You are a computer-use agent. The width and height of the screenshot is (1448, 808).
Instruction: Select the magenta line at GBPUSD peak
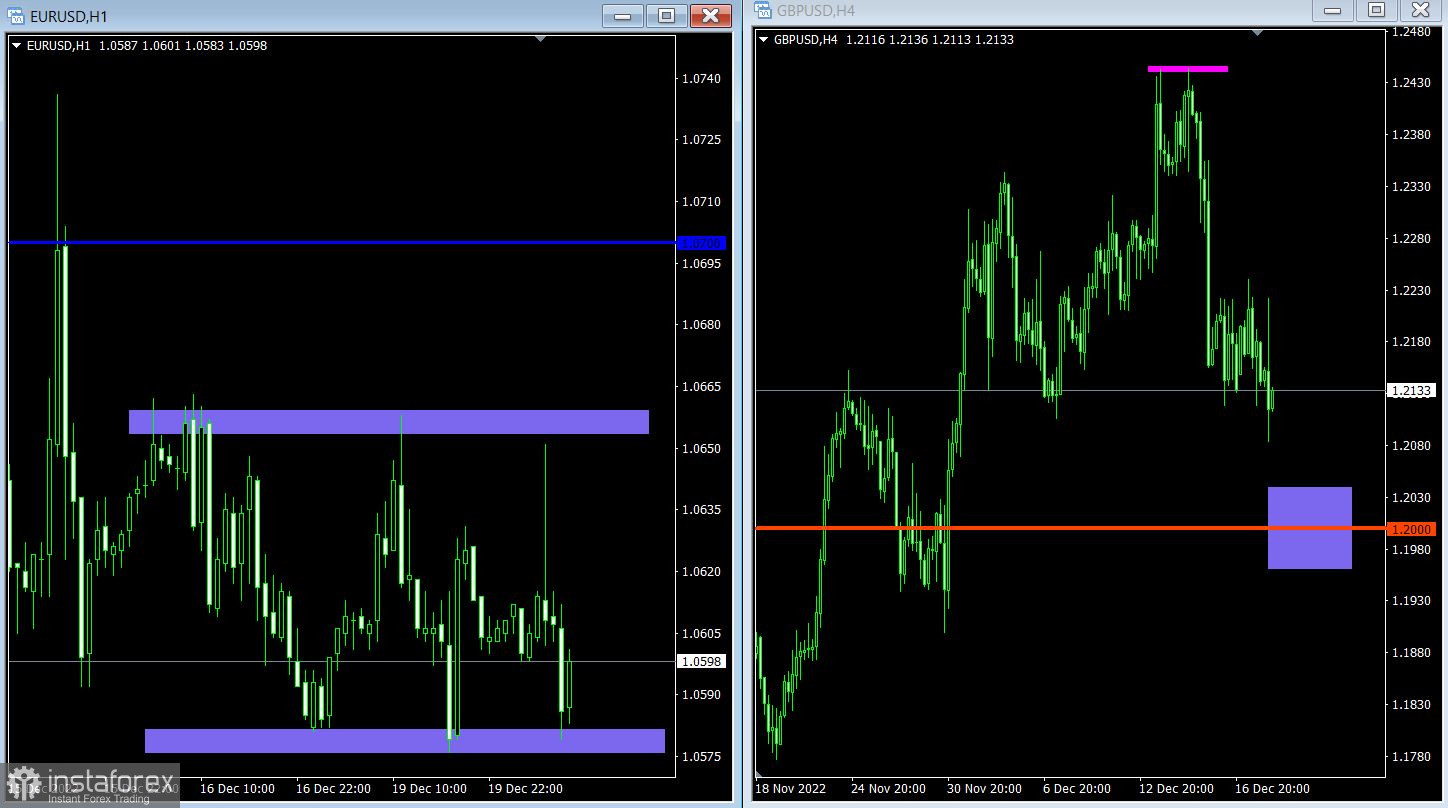(x=1188, y=69)
